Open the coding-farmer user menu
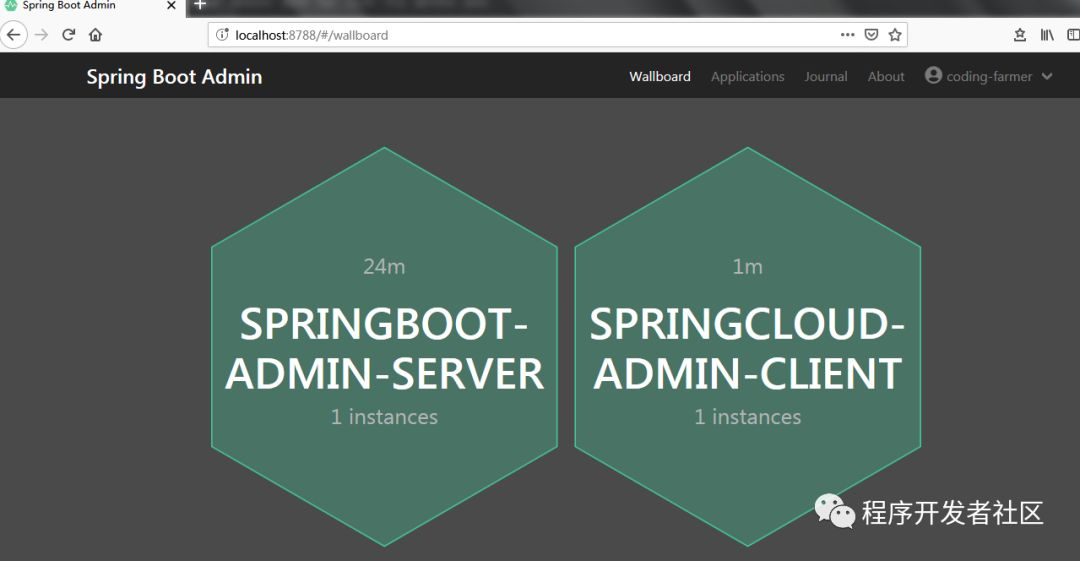This screenshot has height=561, width=1080. coord(988,76)
